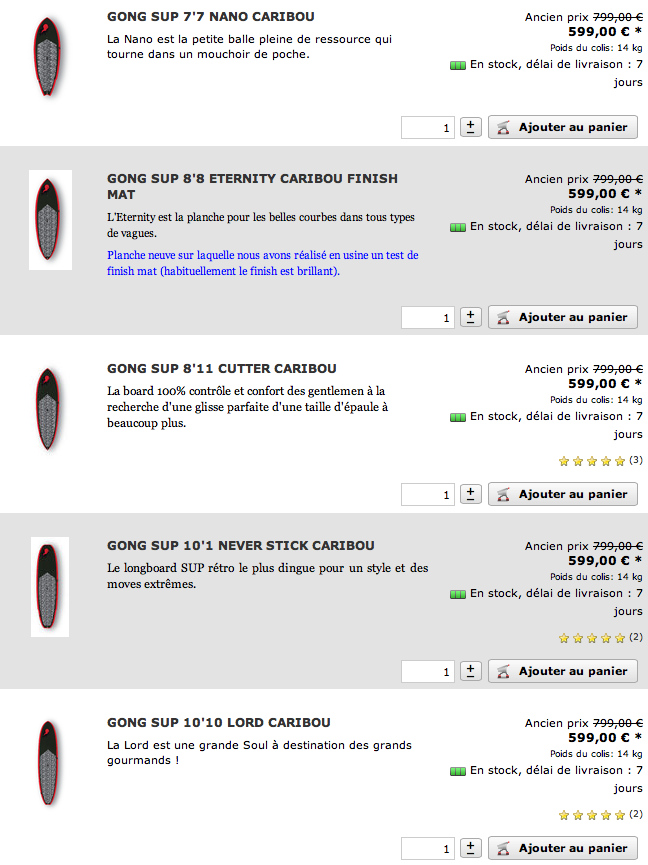Click the 8'11 Cutter Caribou board thumbnail
Viewport: 648px width, 865px height.
[47, 409]
